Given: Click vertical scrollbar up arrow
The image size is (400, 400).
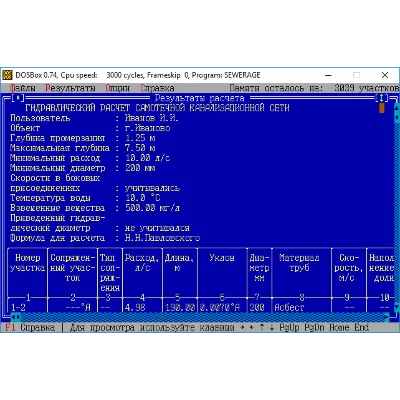Looking at the screenshot, I should click(396, 108).
